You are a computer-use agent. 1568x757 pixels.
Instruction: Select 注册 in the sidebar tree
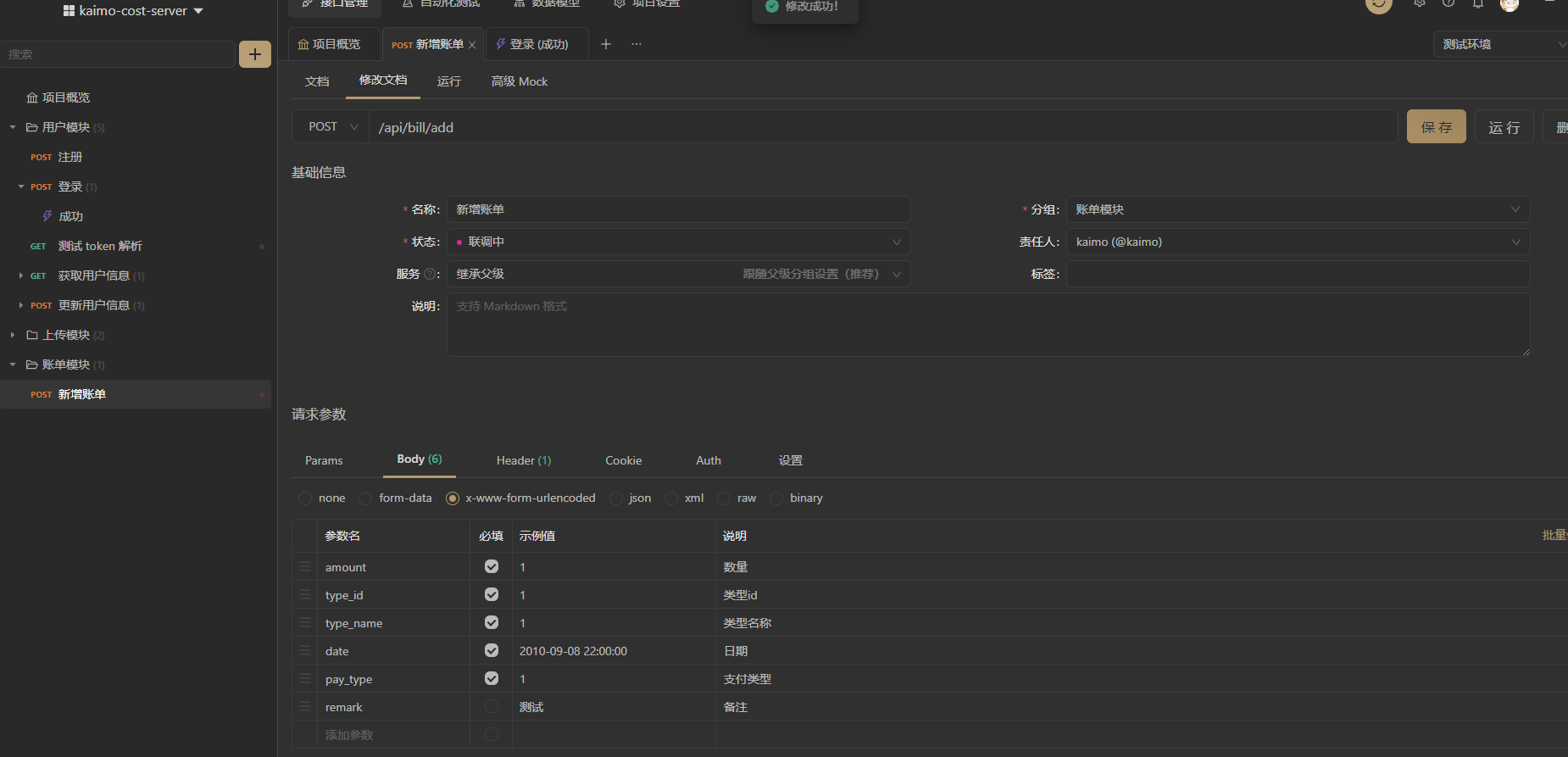(x=70, y=157)
